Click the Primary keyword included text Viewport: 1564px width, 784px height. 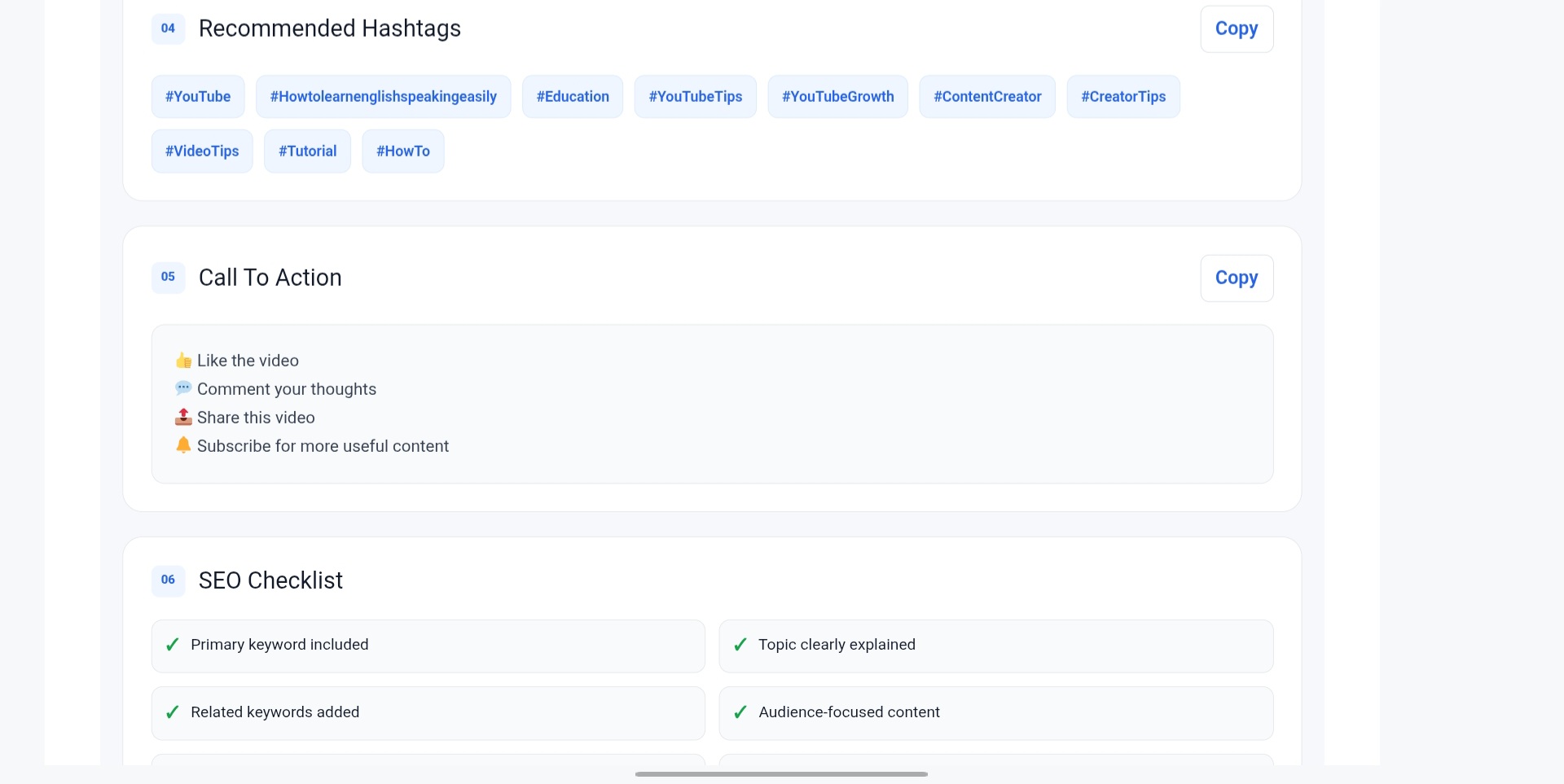coord(279,645)
